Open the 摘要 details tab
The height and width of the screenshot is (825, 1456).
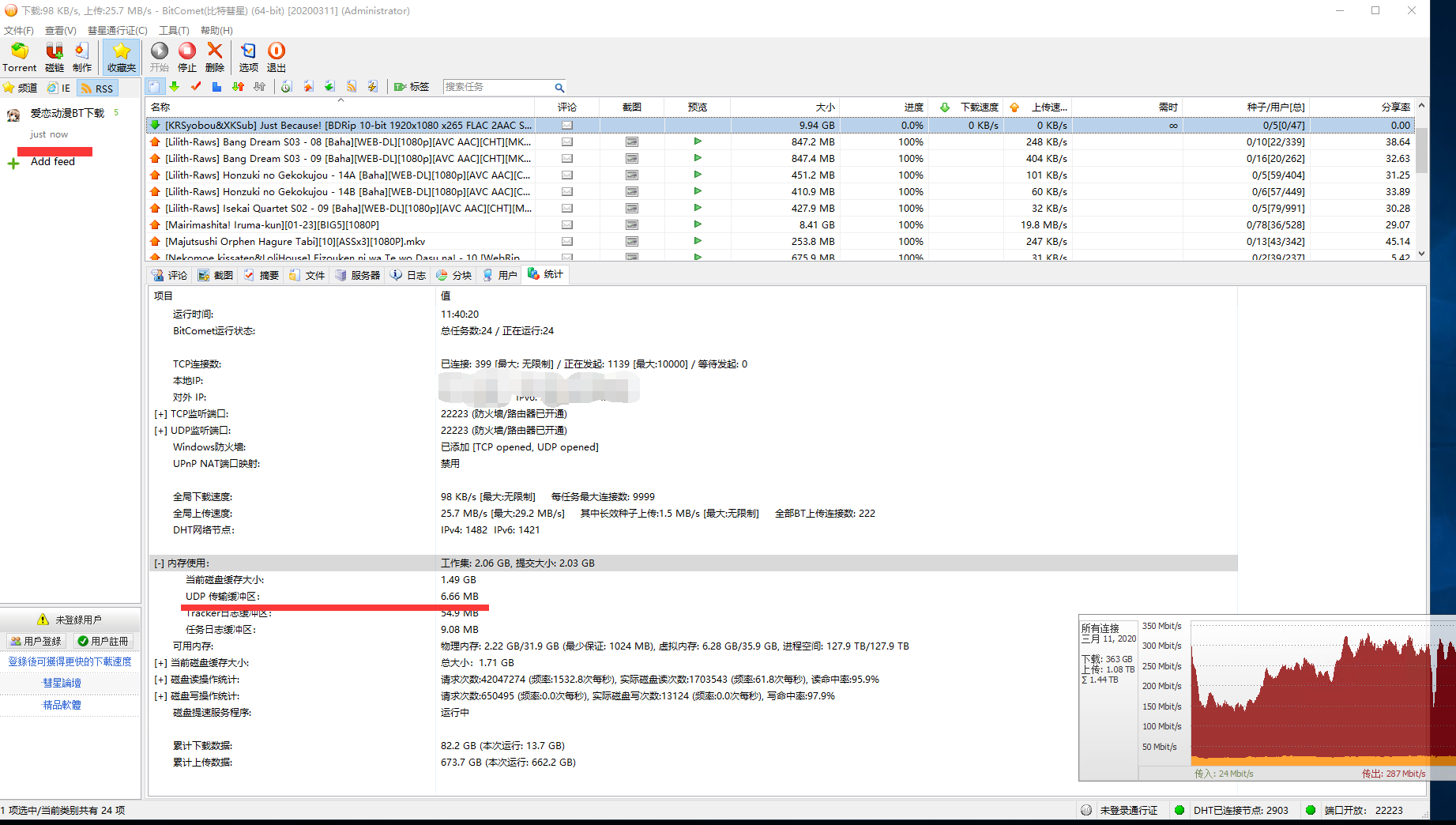[x=261, y=275]
